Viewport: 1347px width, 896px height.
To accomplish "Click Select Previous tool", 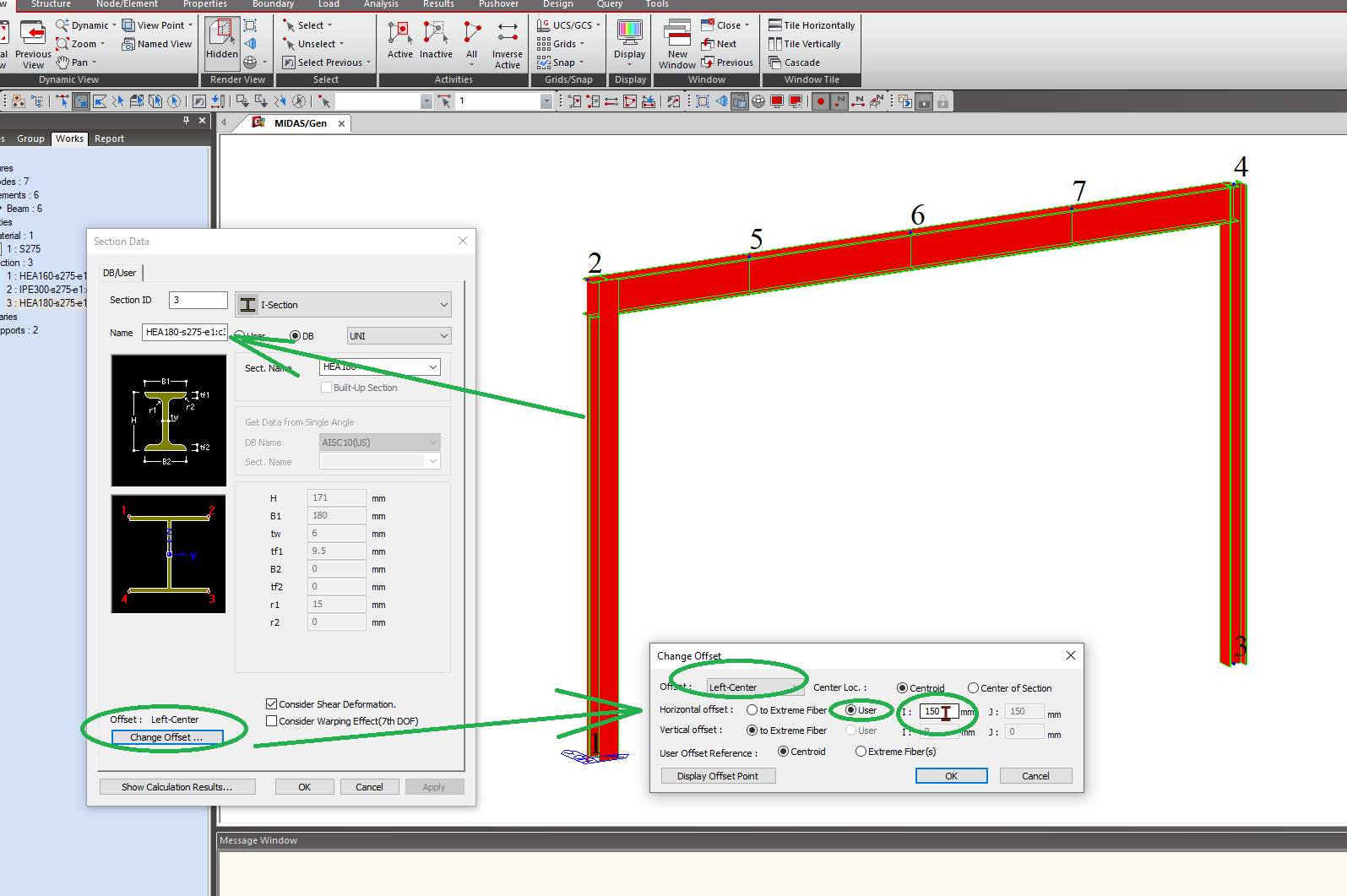I will pos(326,62).
